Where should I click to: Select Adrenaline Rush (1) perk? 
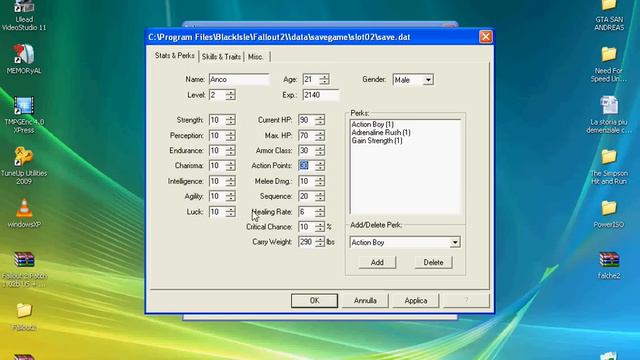[381, 132]
